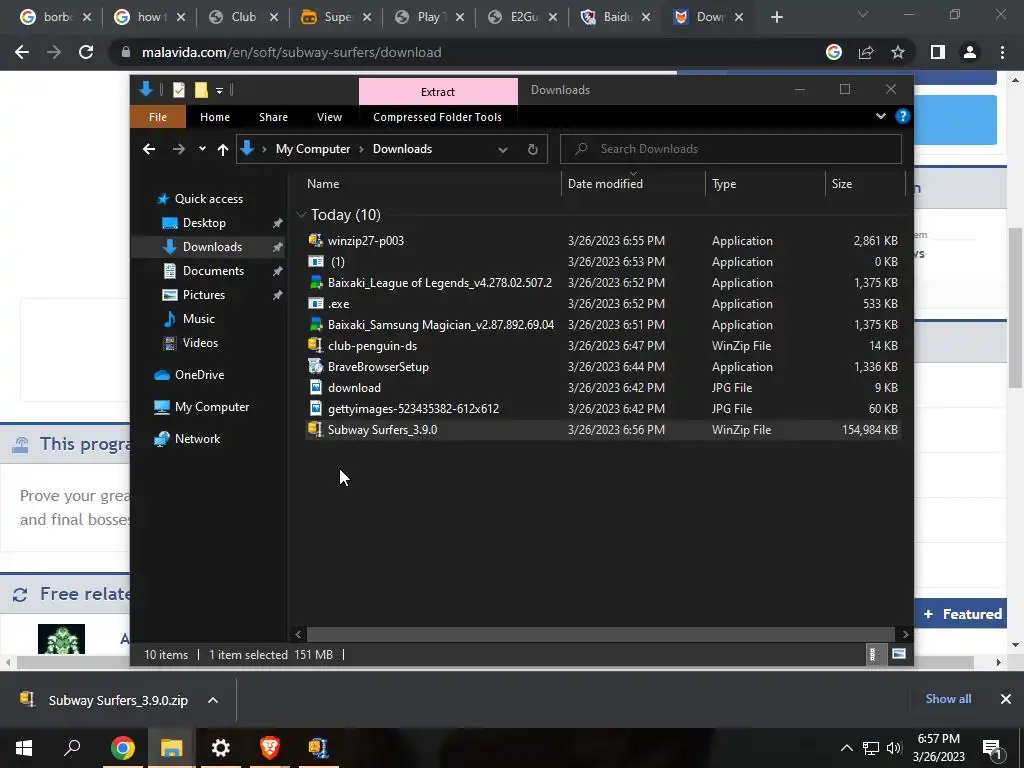Open Compressed Folder Tools tab

pos(437,117)
